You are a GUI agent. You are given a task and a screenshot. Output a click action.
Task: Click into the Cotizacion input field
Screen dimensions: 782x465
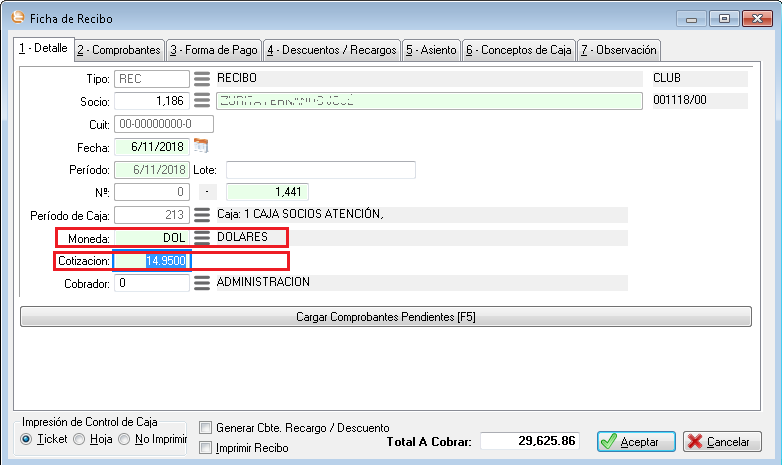coord(151,261)
